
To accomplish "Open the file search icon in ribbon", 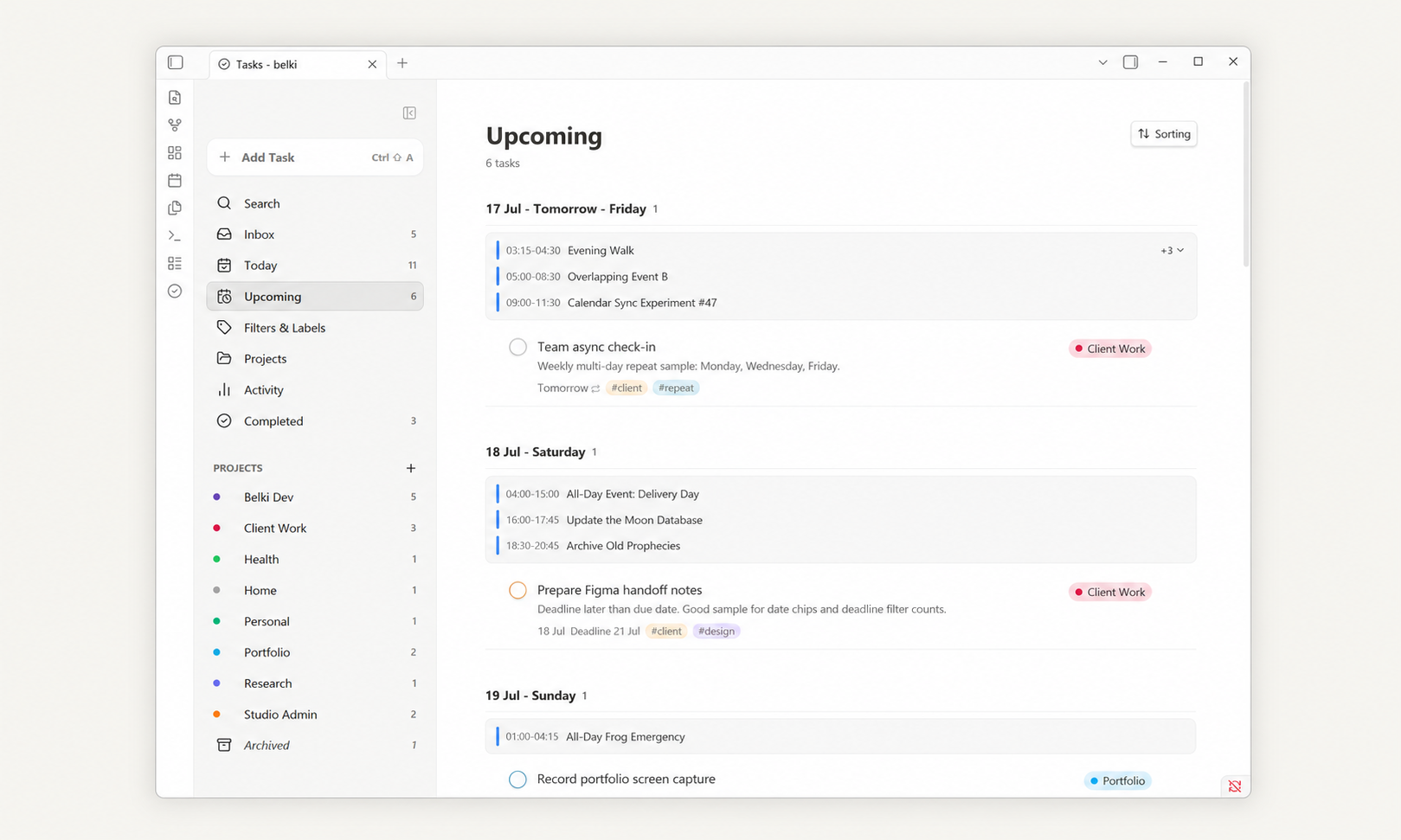I will (x=175, y=98).
